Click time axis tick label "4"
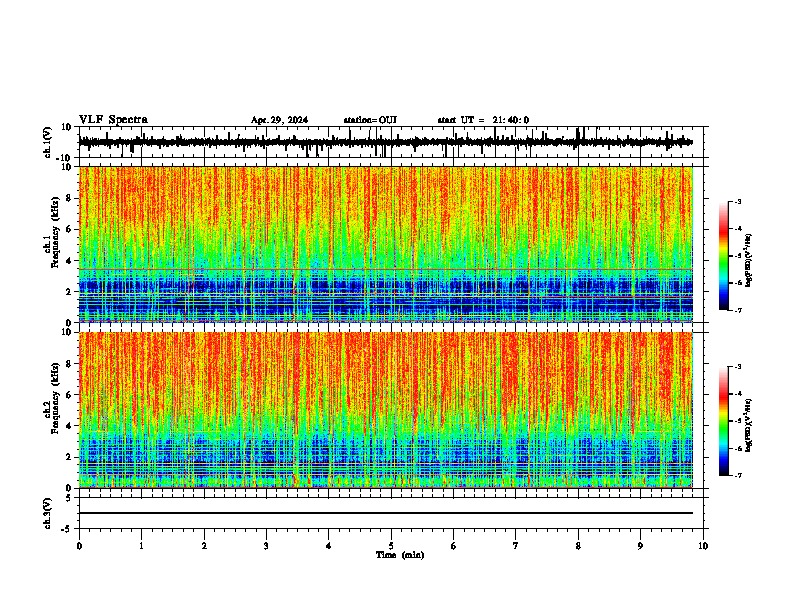The height and width of the screenshot is (612, 792). tap(328, 546)
